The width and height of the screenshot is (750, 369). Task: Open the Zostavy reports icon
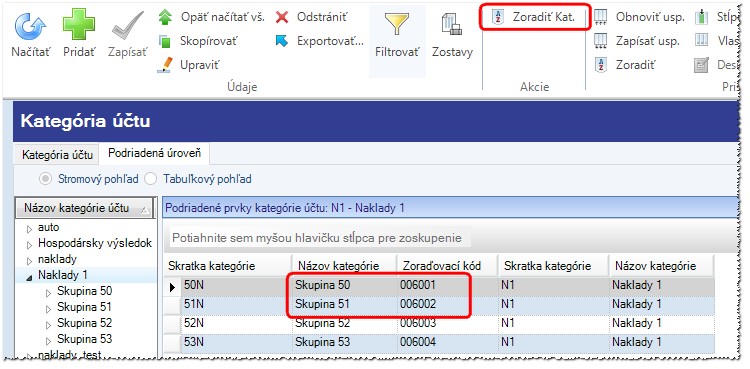click(452, 24)
